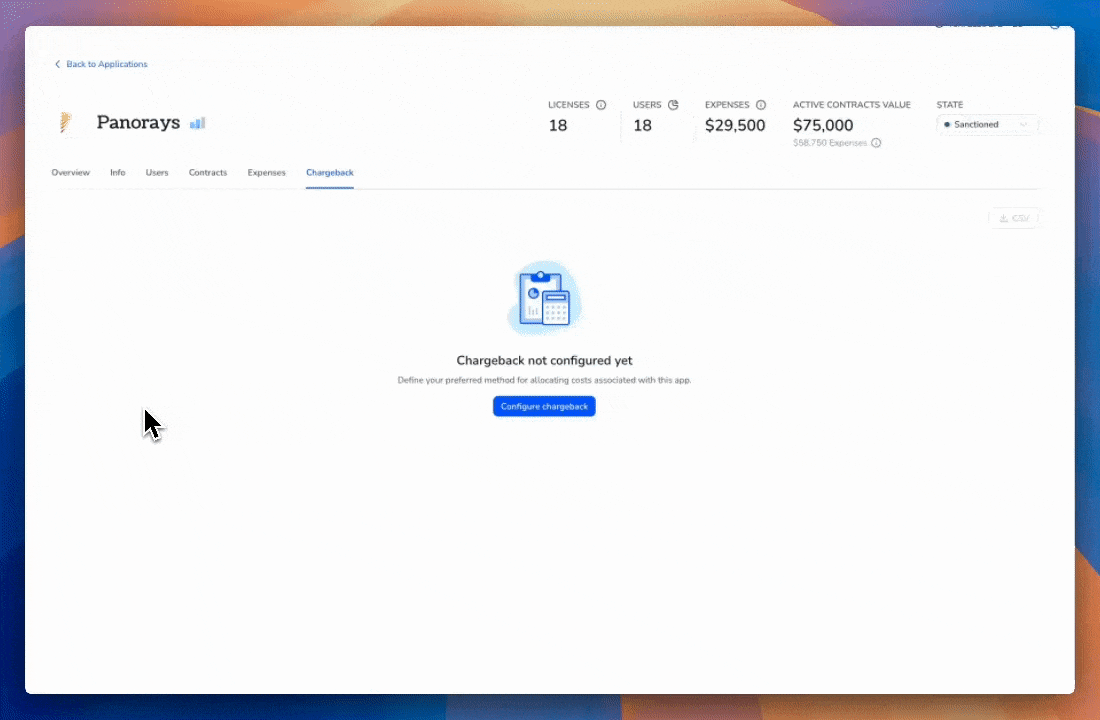The width and height of the screenshot is (1100, 720).
Task: Click the back chevron arrow icon
Action: [x=58, y=64]
